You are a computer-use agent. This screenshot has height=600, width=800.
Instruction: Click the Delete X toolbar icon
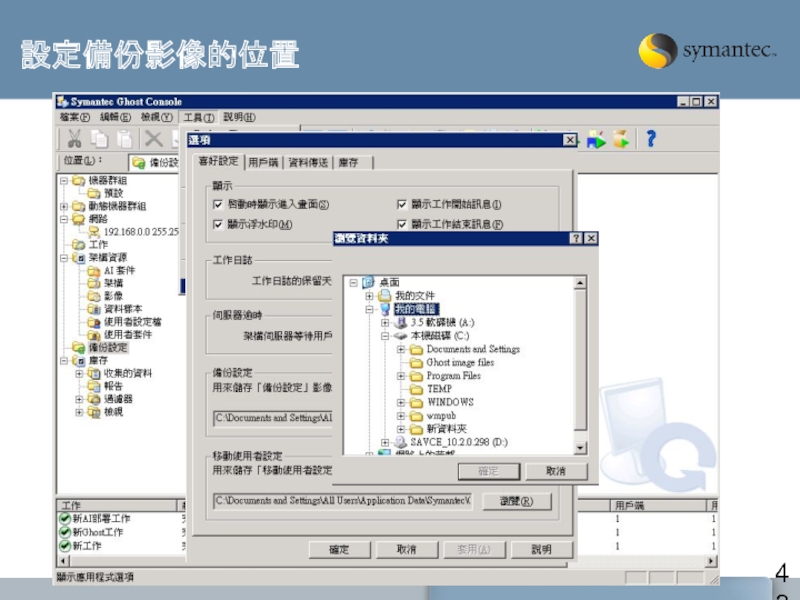[x=153, y=138]
